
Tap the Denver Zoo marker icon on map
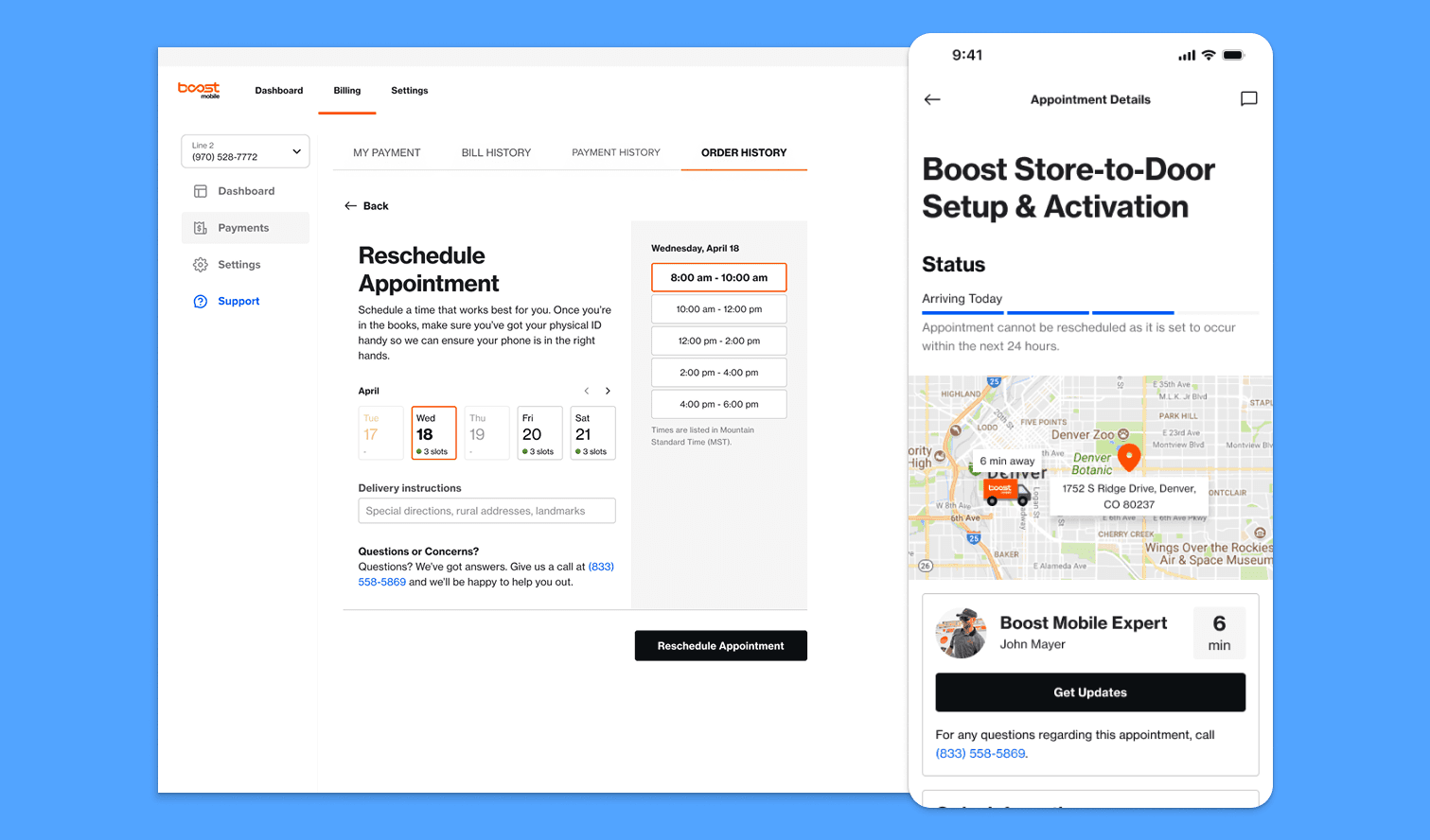(1123, 434)
